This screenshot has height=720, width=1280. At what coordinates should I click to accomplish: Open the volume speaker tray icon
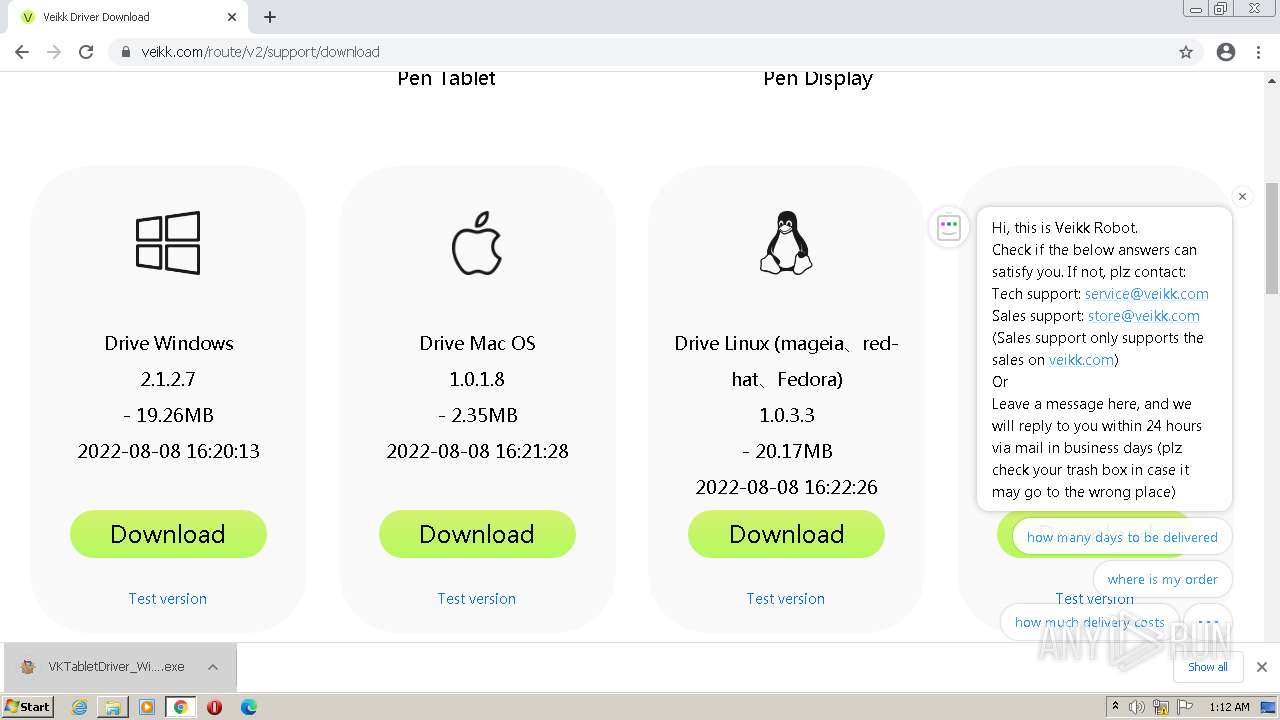pos(1137,707)
